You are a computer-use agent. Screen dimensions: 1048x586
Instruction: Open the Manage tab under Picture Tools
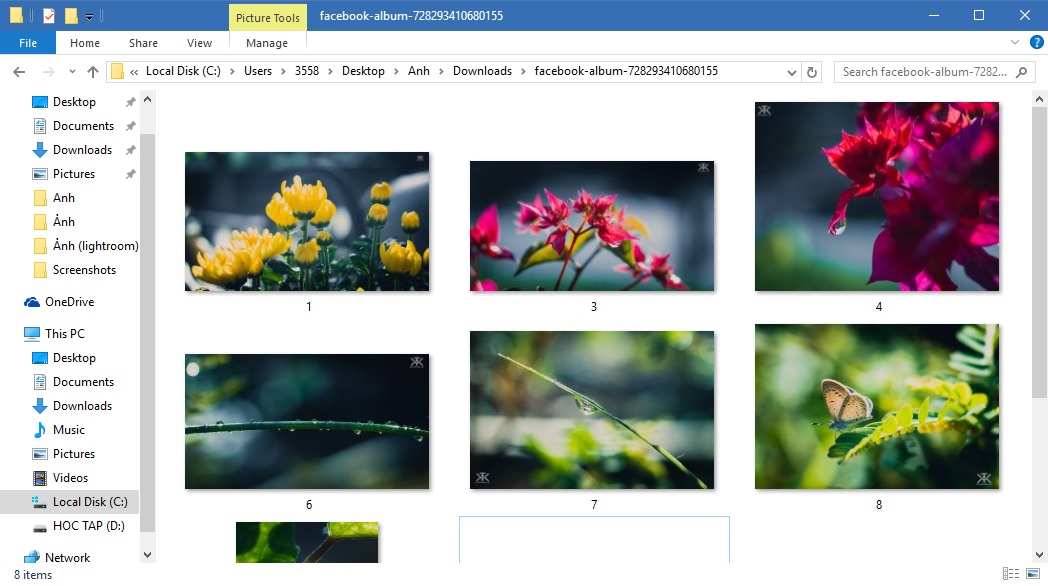point(266,43)
